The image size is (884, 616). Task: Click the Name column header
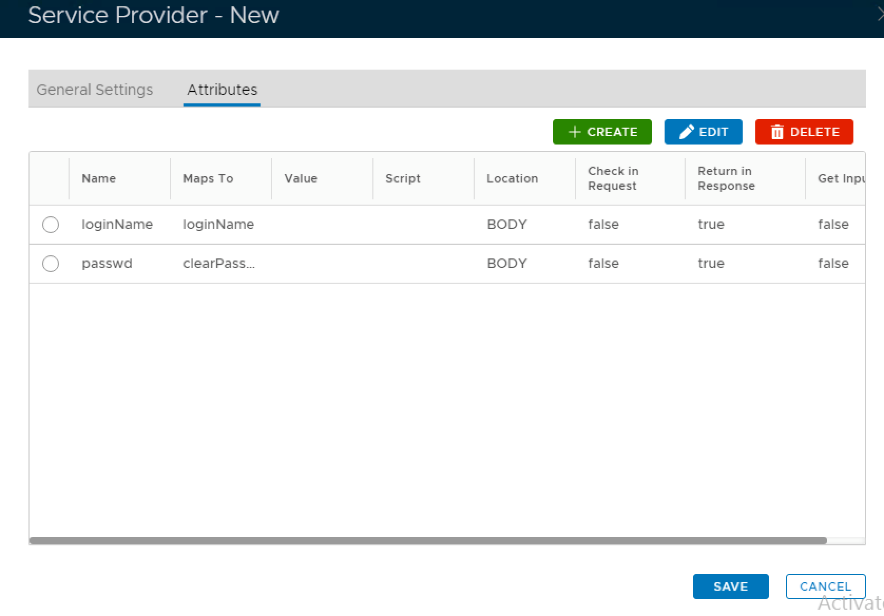click(99, 179)
